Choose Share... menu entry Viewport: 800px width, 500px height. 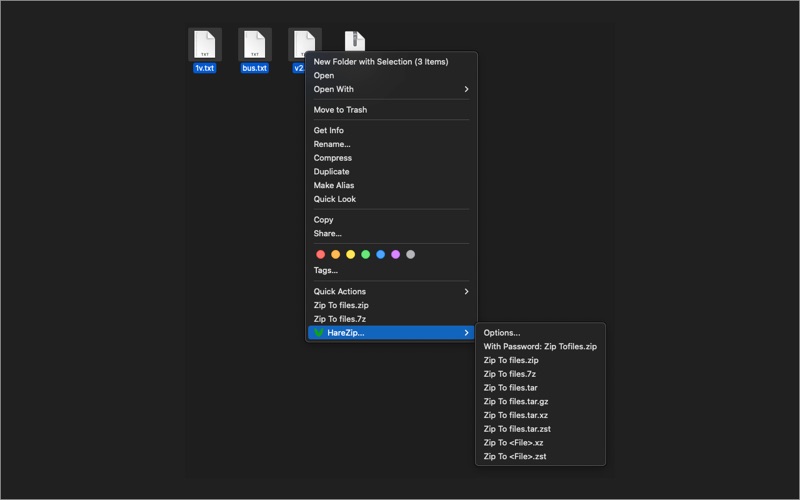[391, 234]
